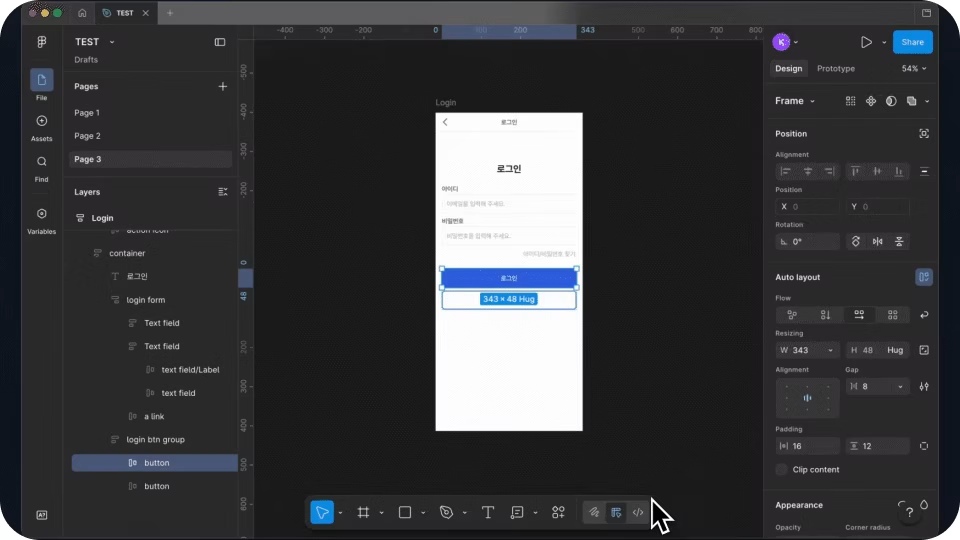Click the help question mark button
Viewport: 960px width, 540px height.
pyautogui.click(x=909, y=512)
